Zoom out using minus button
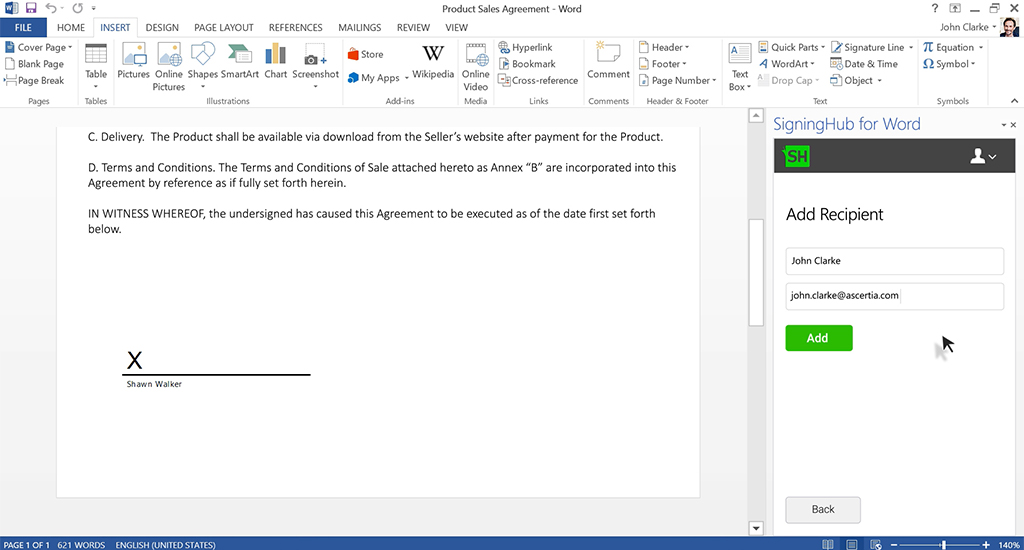This screenshot has height=550, width=1024. click(x=894, y=544)
